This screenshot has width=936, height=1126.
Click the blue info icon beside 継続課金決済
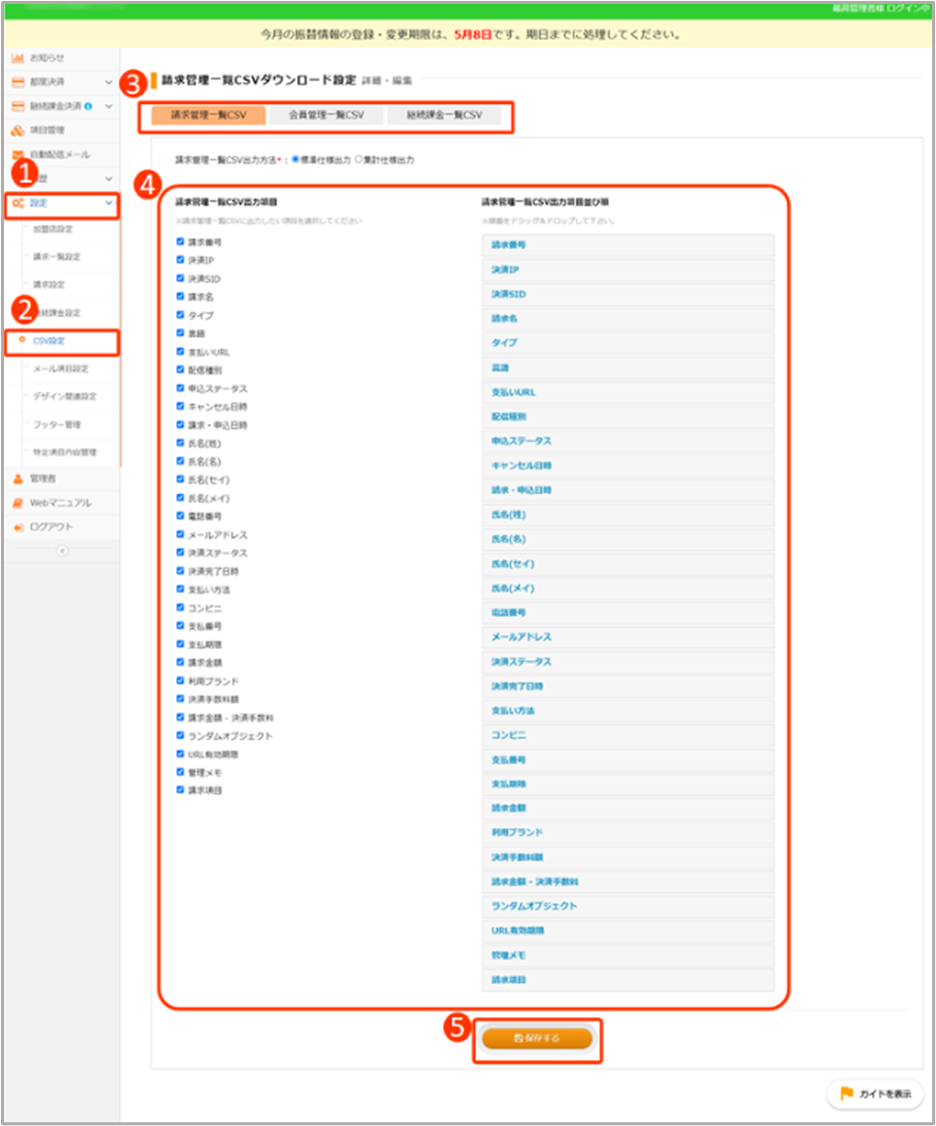(89, 106)
